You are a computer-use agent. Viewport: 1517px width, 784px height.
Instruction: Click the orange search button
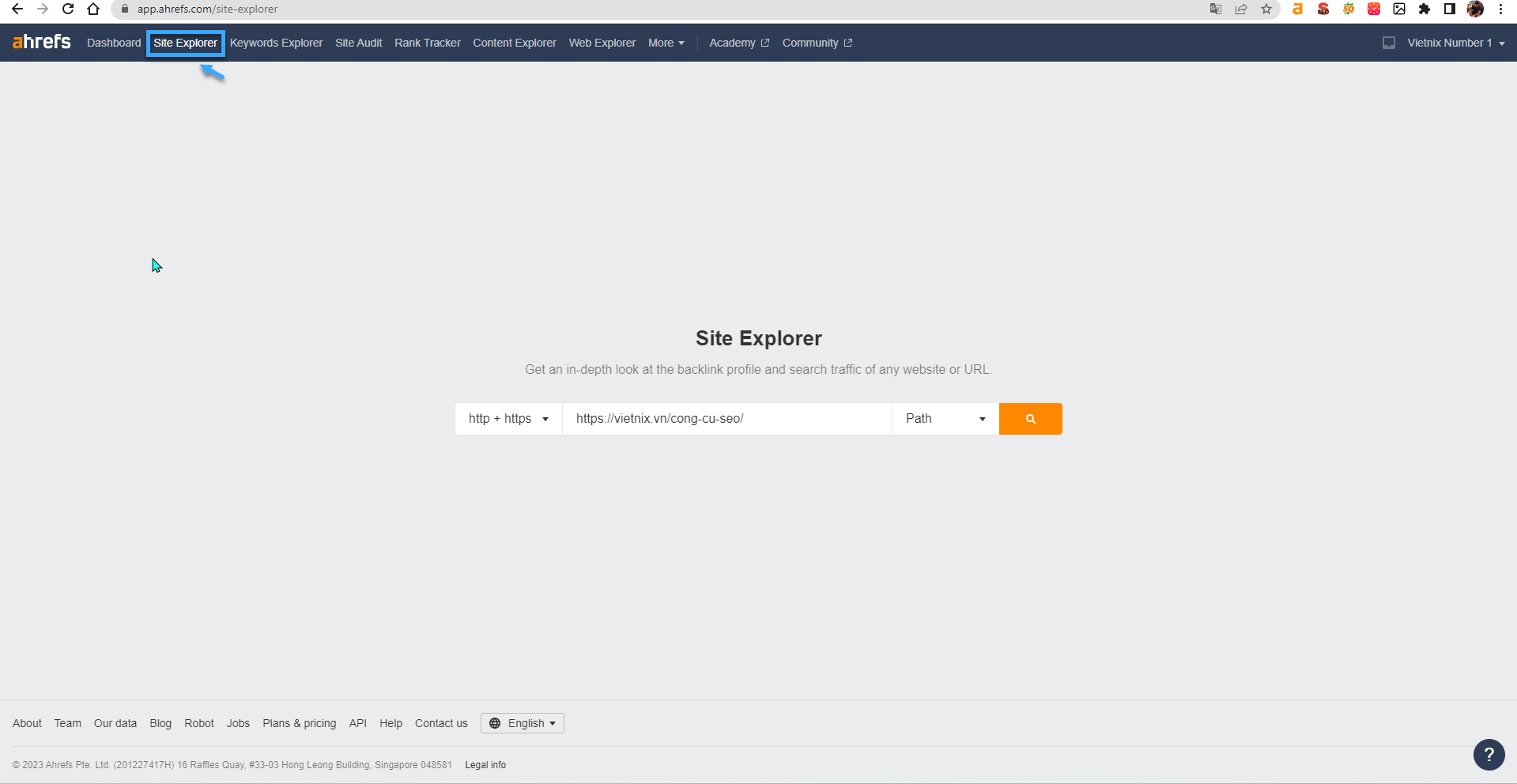[1030, 419]
